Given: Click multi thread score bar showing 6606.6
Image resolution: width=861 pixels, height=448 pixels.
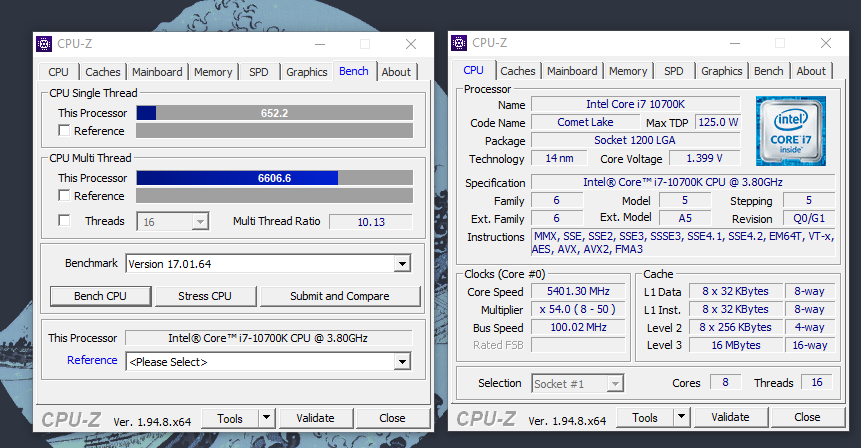Looking at the screenshot, I should [275, 178].
